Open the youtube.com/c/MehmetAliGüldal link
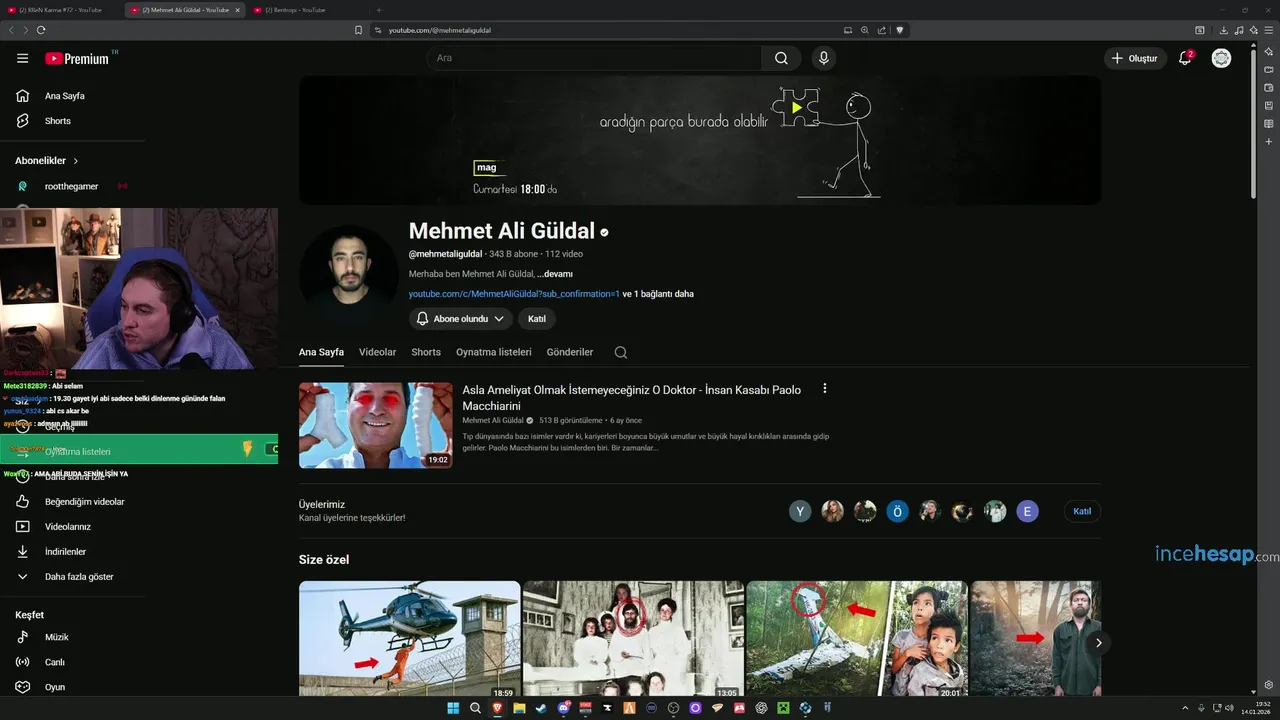1280x720 pixels. point(514,294)
